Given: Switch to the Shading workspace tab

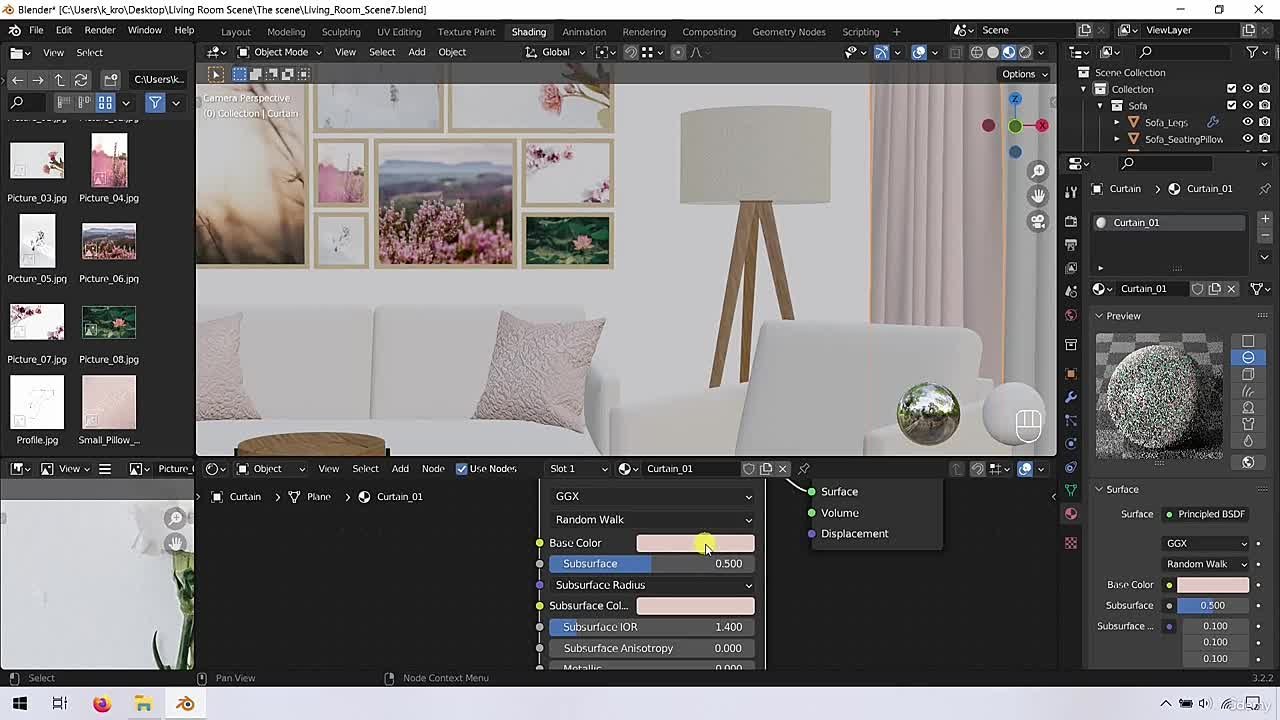Looking at the screenshot, I should 529,31.
